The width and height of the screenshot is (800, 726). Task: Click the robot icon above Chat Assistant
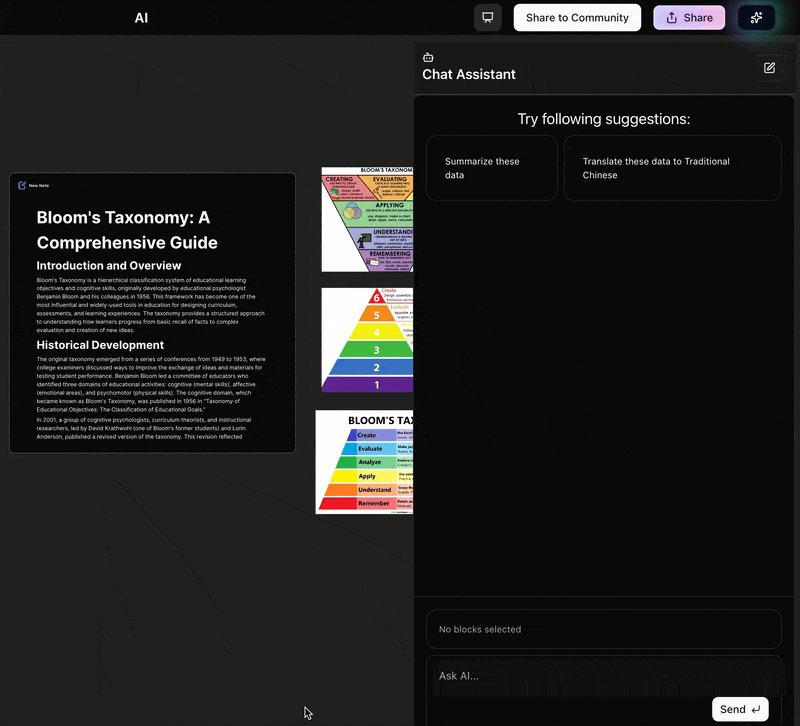[428, 57]
